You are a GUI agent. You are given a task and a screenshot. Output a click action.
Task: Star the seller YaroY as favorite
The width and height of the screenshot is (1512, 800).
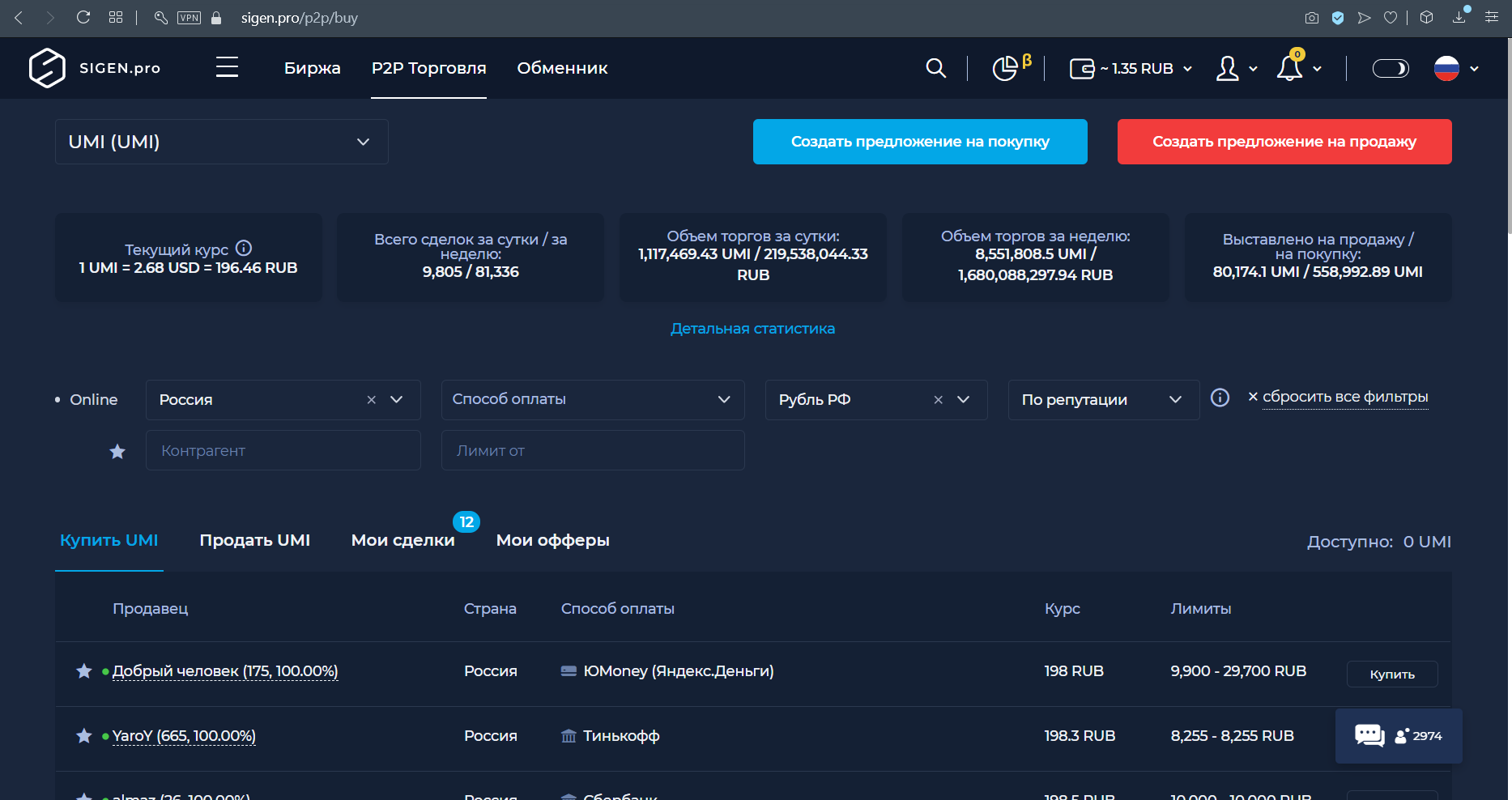tap(84, 736)
